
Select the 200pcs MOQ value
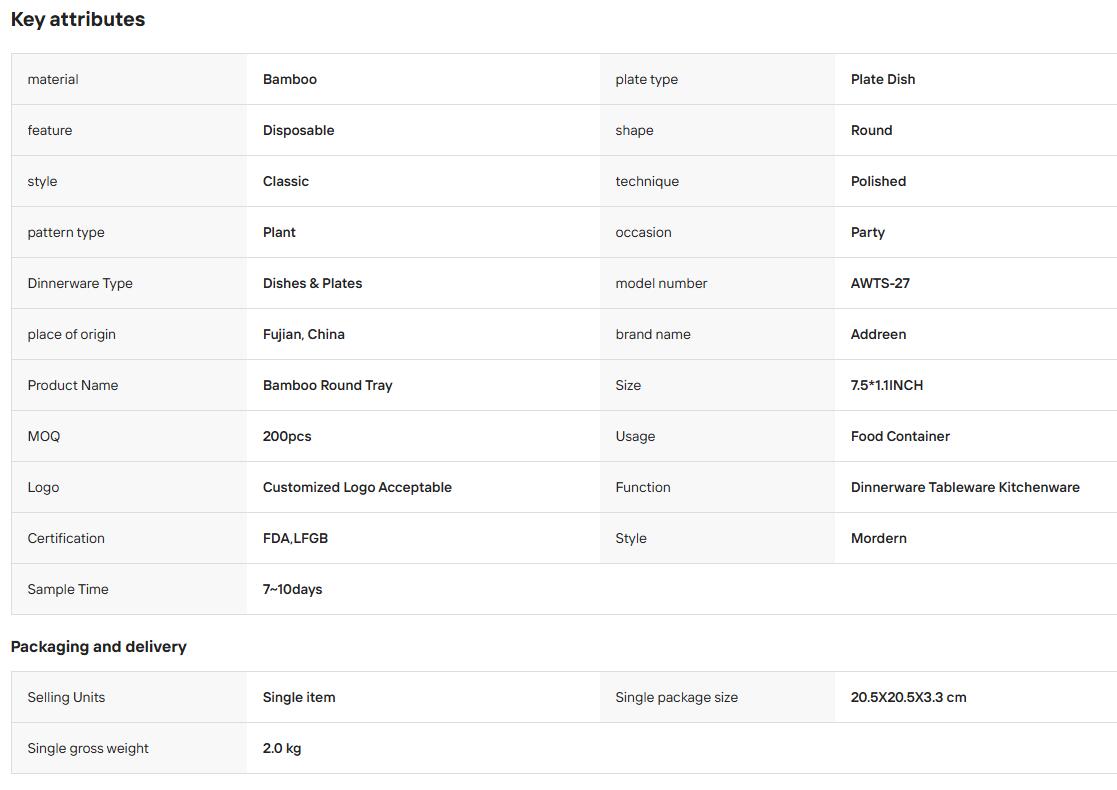[x=287, y=437]
